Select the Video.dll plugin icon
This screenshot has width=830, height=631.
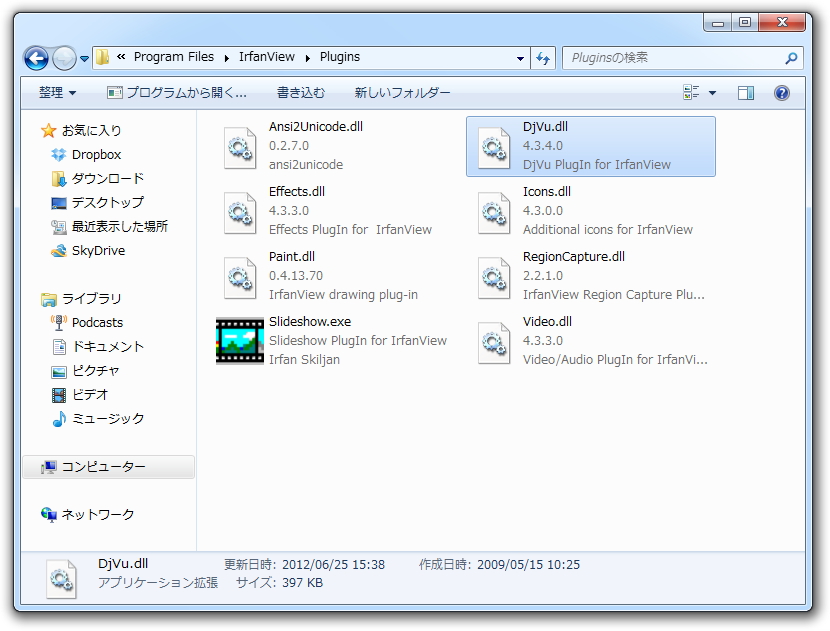(x=493, y=341)
